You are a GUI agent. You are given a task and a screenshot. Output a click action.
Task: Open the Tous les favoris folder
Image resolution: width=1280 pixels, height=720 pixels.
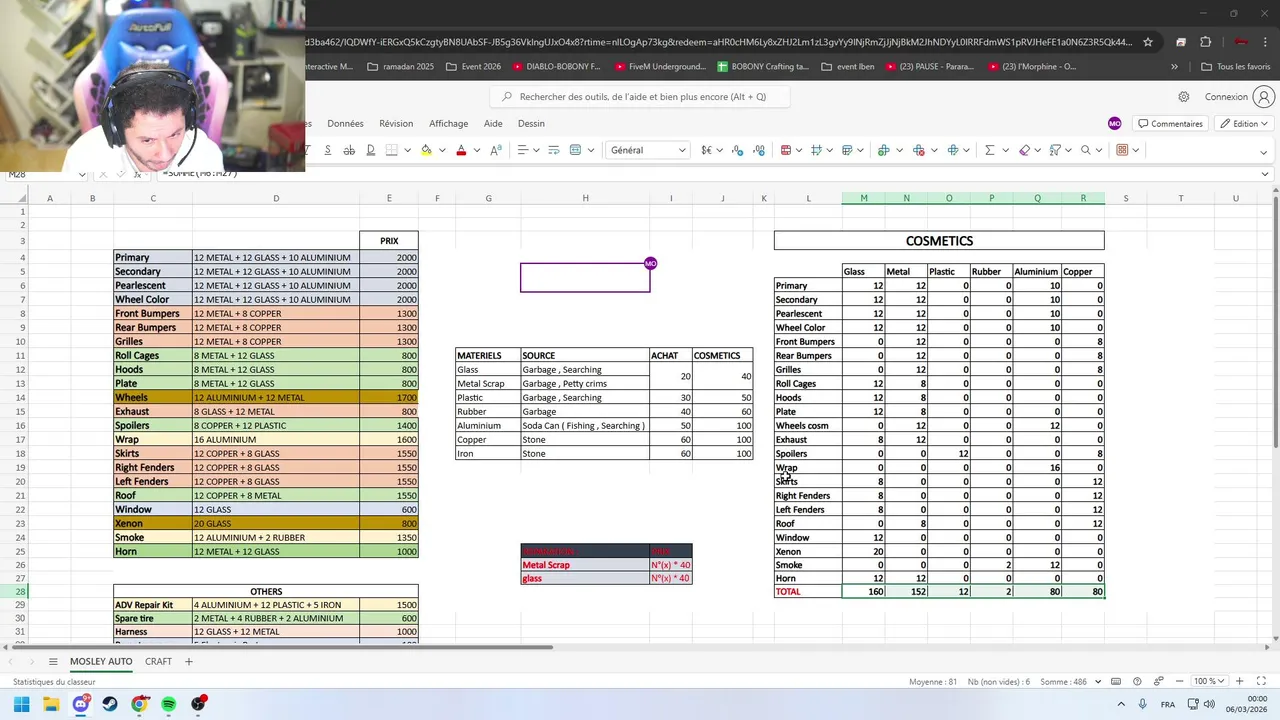click(x=1236, y=67)
